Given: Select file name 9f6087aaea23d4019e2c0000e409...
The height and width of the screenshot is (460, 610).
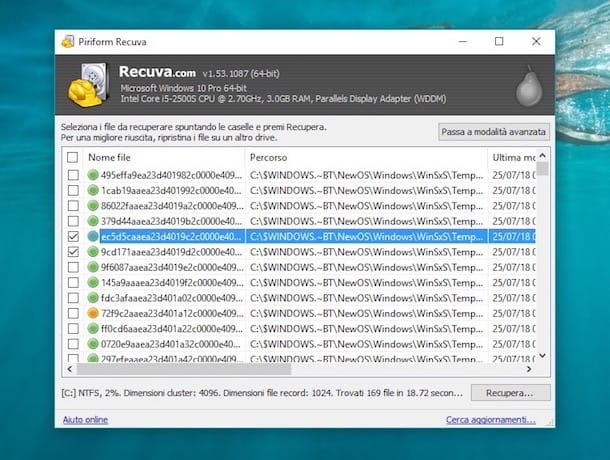Looking at the screenshot, I should [x=172, y=267].
